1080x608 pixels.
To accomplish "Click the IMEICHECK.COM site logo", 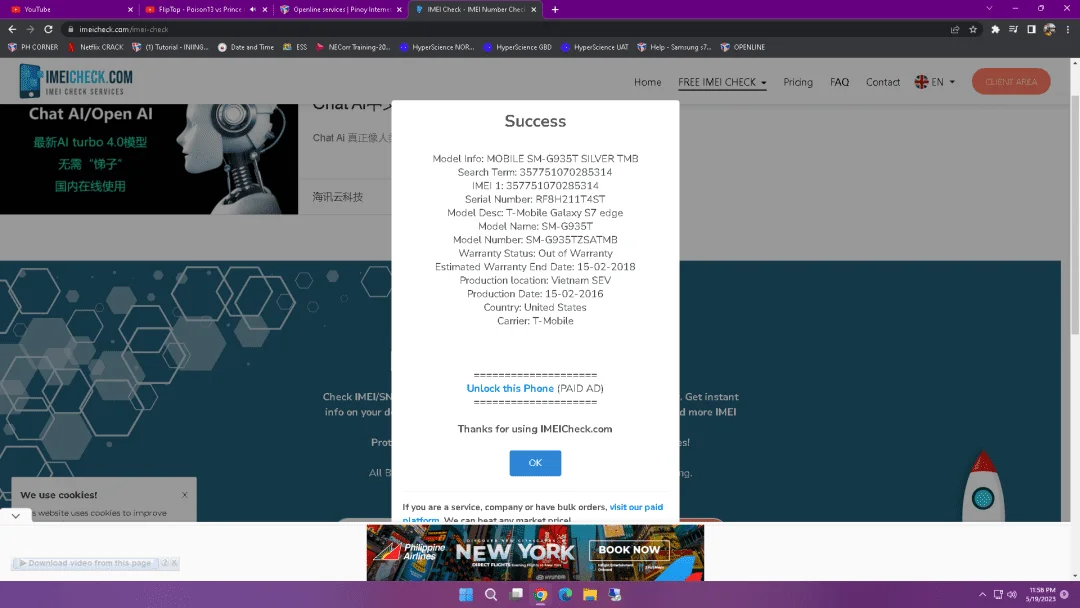I will [76, 81].
